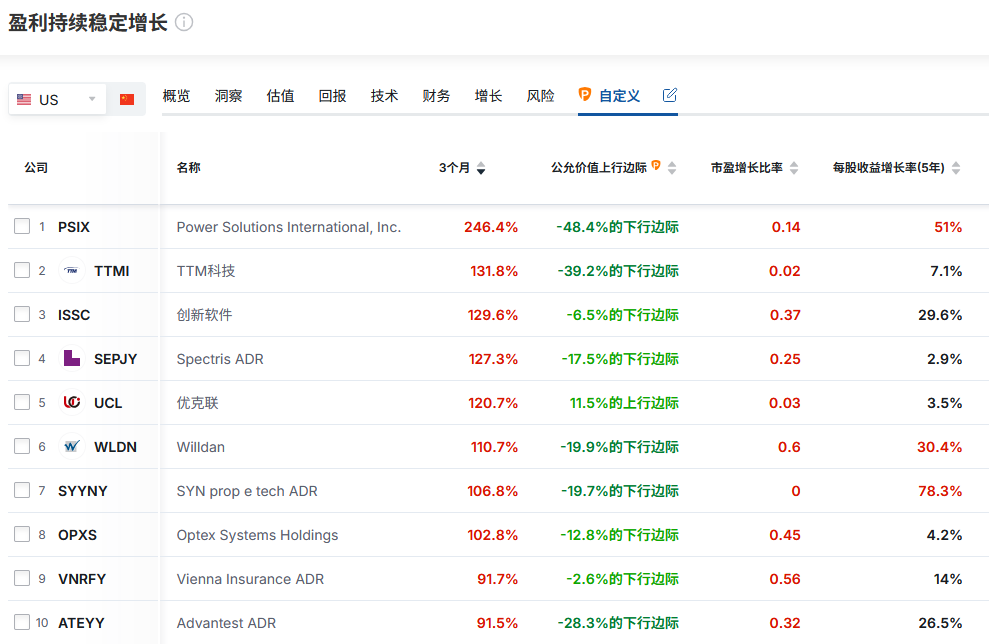Open the US market dropdown
989x644 pixels.
click(x=57, y=99)
